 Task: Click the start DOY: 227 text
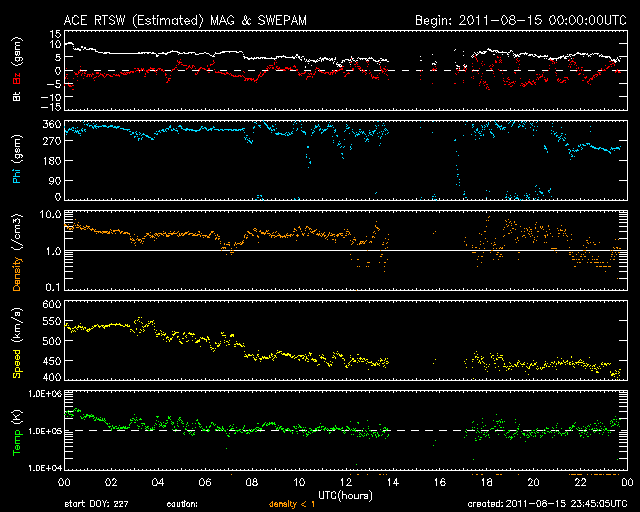98,504
